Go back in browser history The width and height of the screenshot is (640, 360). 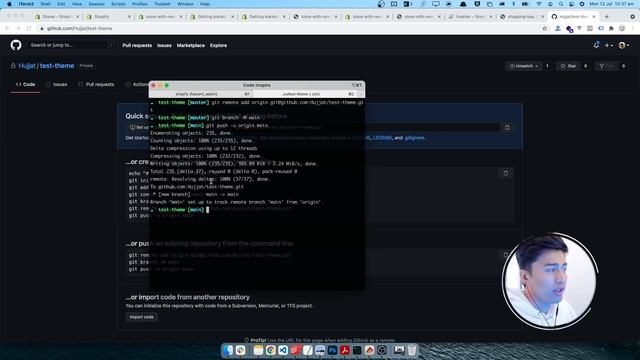click(x=7, y=29)
